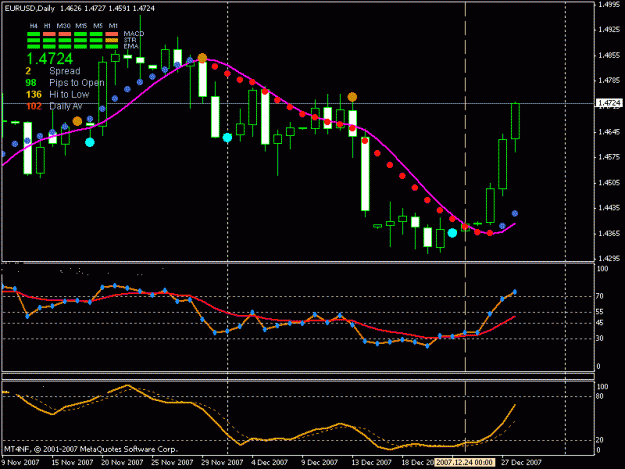Click the 1.4785 price axis label
625x469 pixels.
(x=609, y=81)
